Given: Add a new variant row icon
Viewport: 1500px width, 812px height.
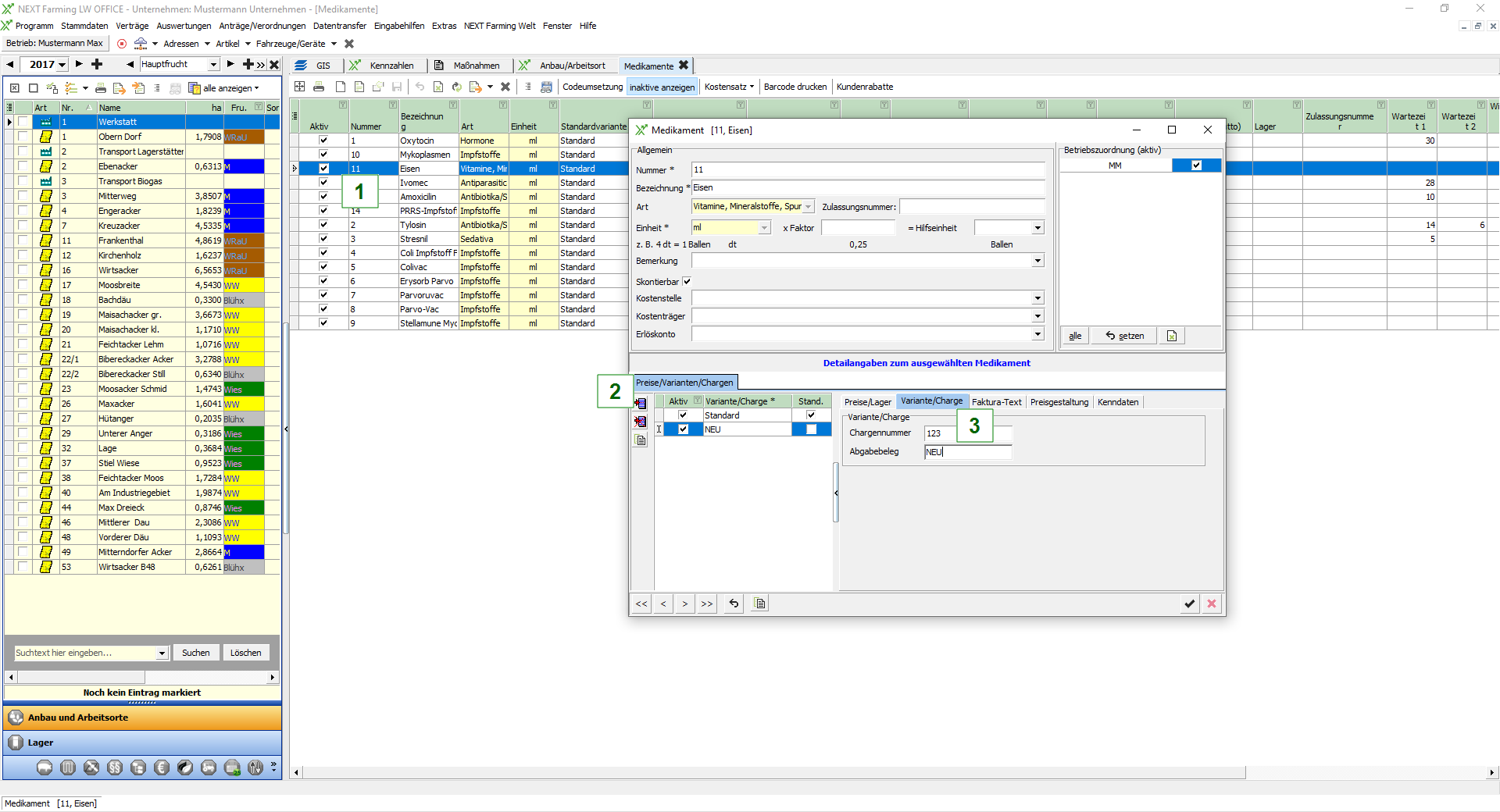Looking at the screenshot, I should coord(641,404).
